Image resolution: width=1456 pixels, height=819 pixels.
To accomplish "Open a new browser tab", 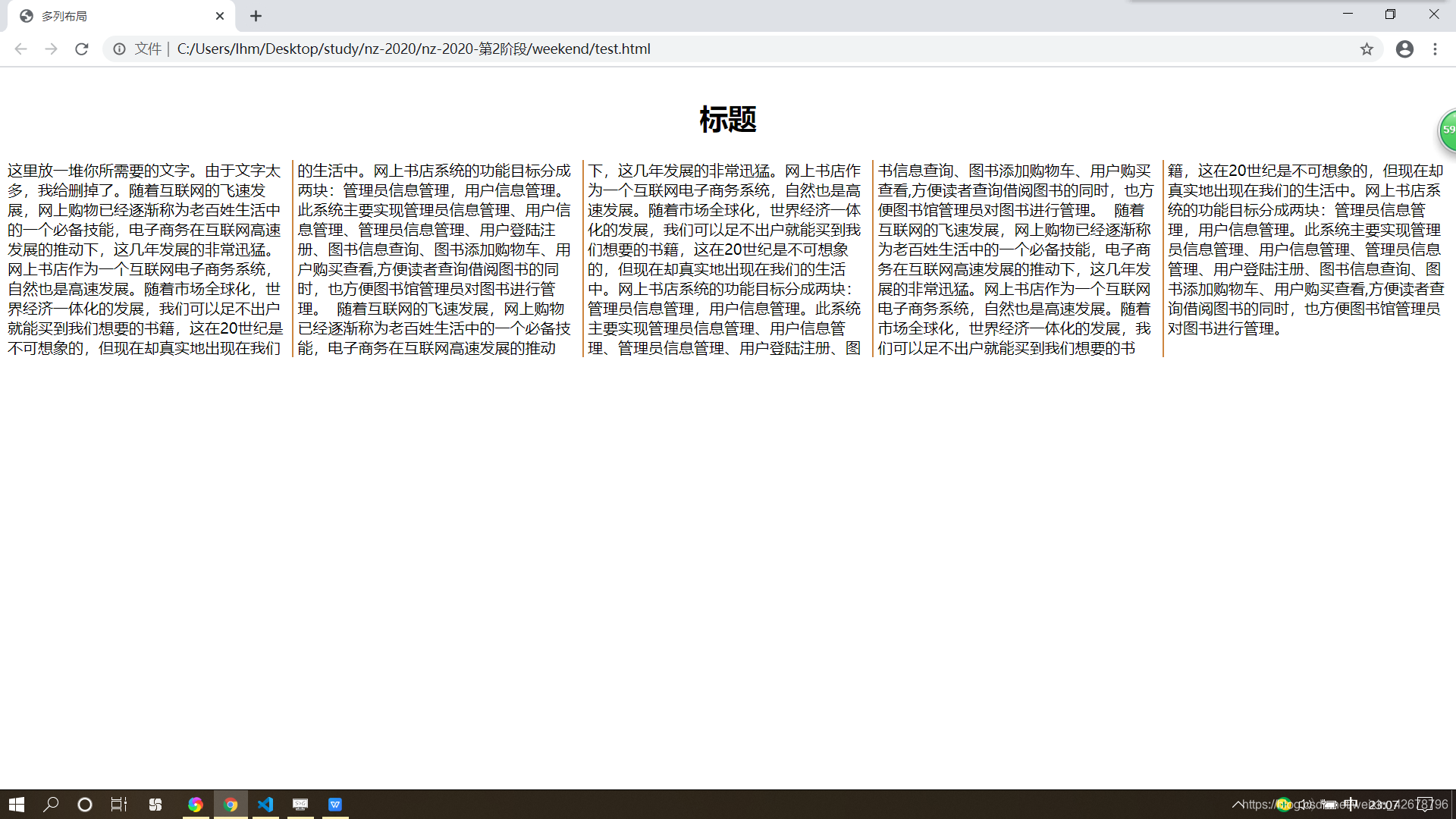I will pos(256,15).
